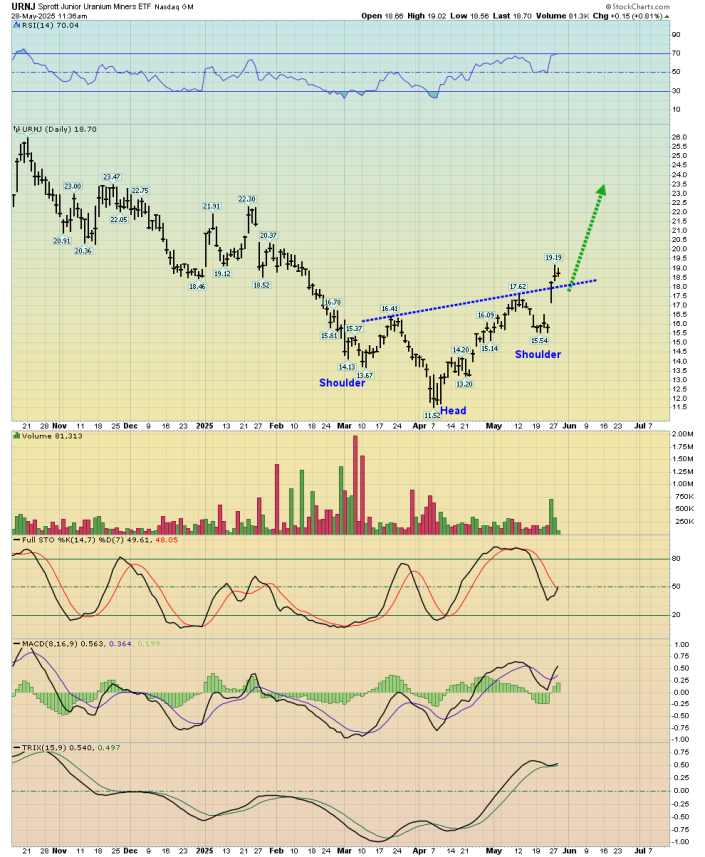Click the 22.75 price label
The height and width of the screenshot is (857, 705).
(x=140, y=190)
